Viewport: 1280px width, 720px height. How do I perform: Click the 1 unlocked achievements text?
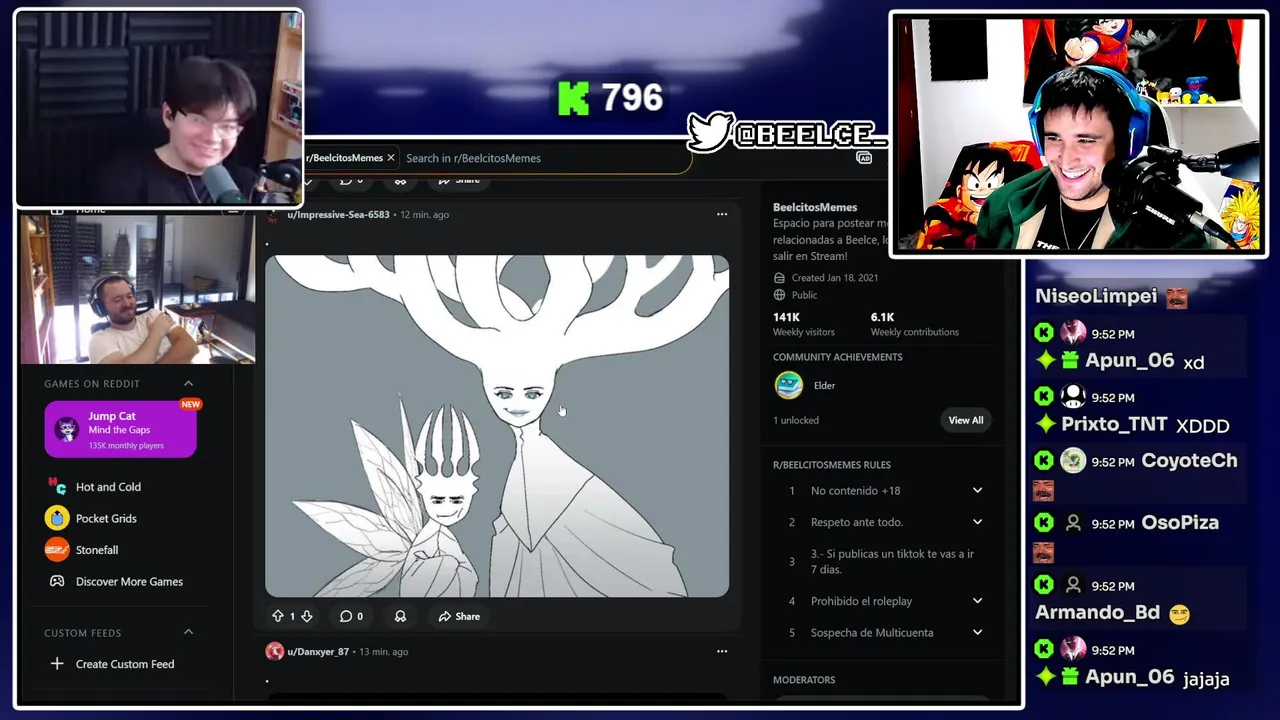tap(796, 420)
